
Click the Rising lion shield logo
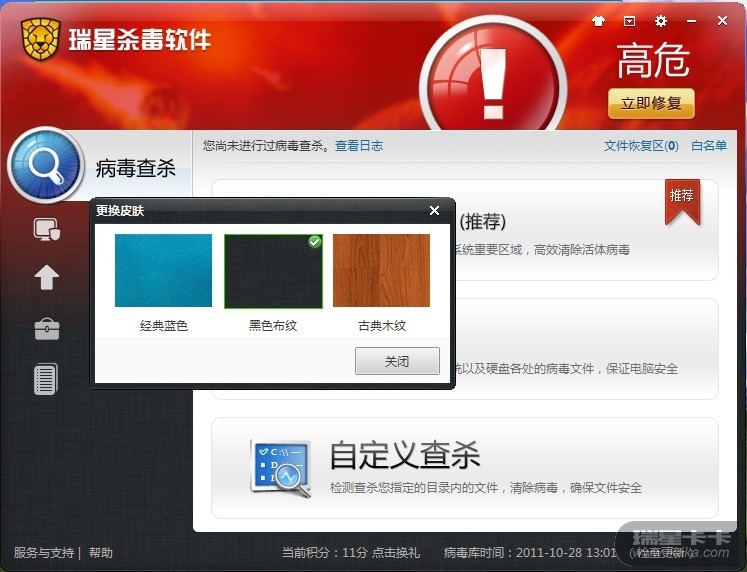pos(40,39)
